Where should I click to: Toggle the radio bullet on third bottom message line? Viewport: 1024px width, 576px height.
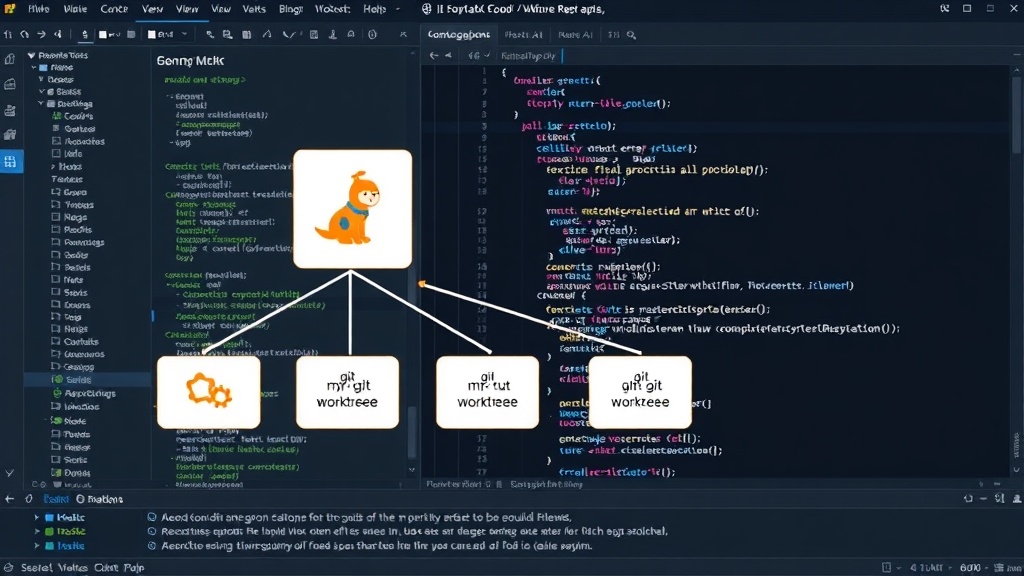pos(152,545)
